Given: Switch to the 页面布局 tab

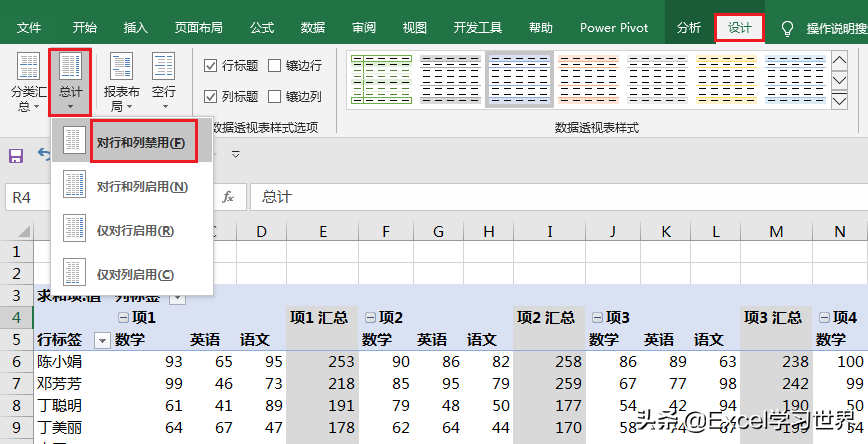Looking at the screenshot, I should click(x=199, y=28).
